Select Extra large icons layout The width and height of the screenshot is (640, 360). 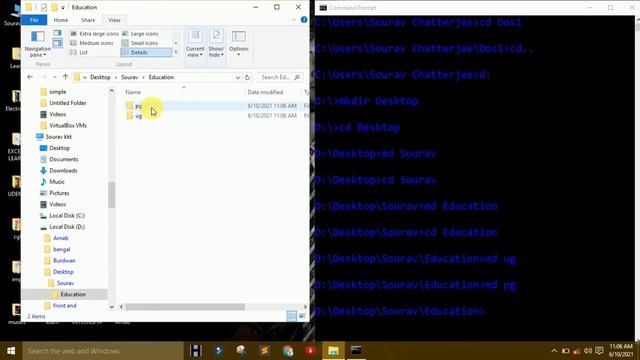(x=94, y=33)
